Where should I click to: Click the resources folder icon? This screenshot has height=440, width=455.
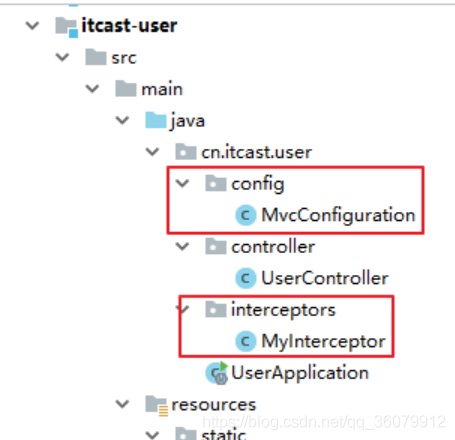156,406
